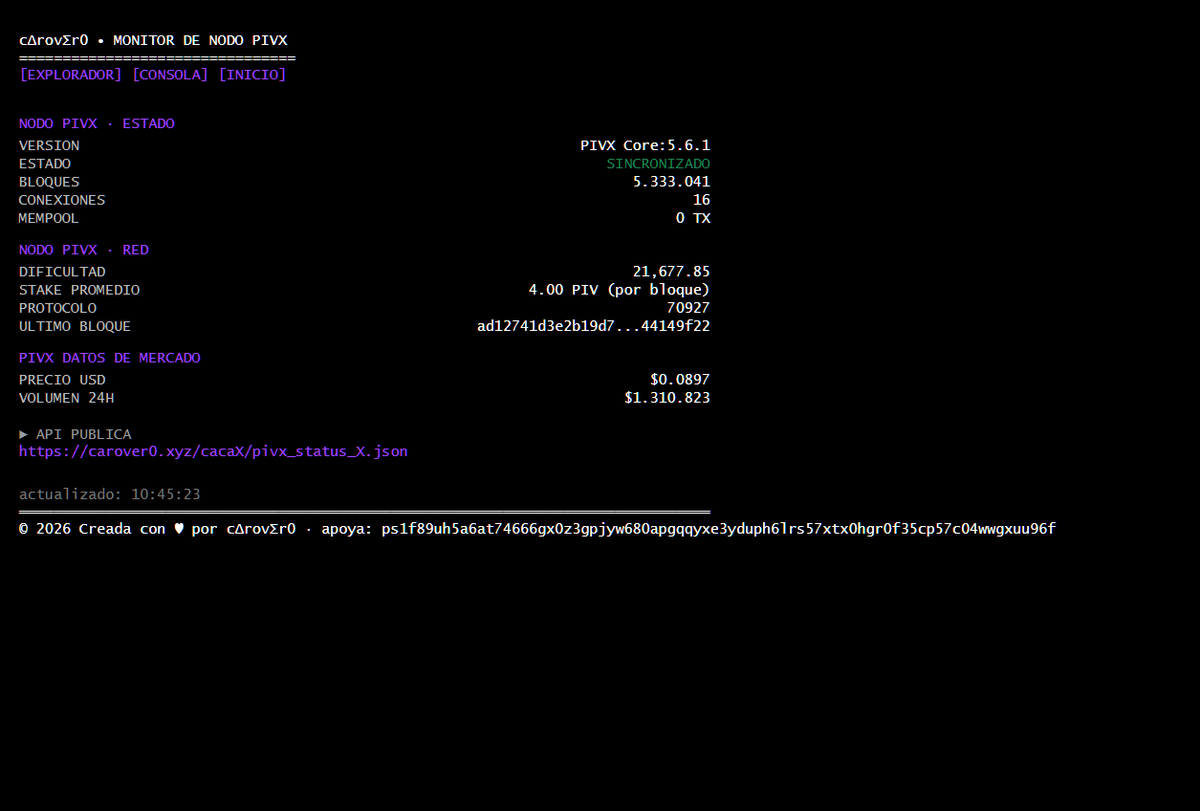
Task: Open the pivx_status_X.json API URL
Action: point(213,452)
